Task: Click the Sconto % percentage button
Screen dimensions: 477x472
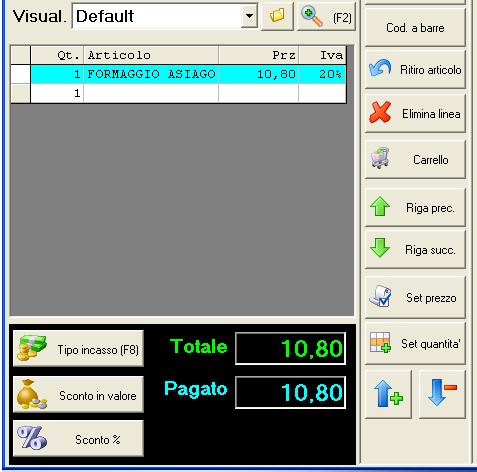Action: [x=78, y=438]
